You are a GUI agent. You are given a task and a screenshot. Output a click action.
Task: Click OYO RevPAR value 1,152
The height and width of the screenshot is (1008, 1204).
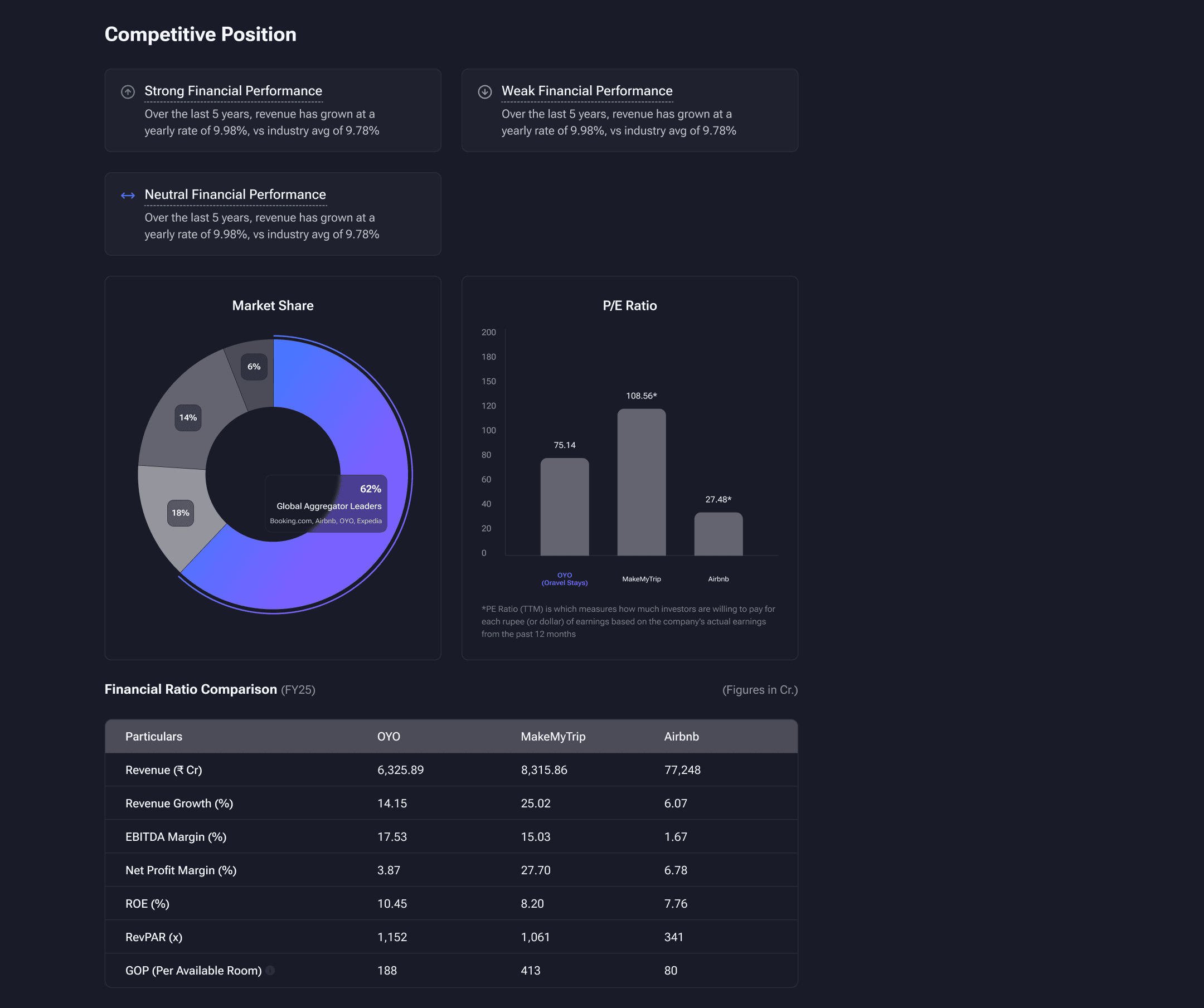point(392,937)
